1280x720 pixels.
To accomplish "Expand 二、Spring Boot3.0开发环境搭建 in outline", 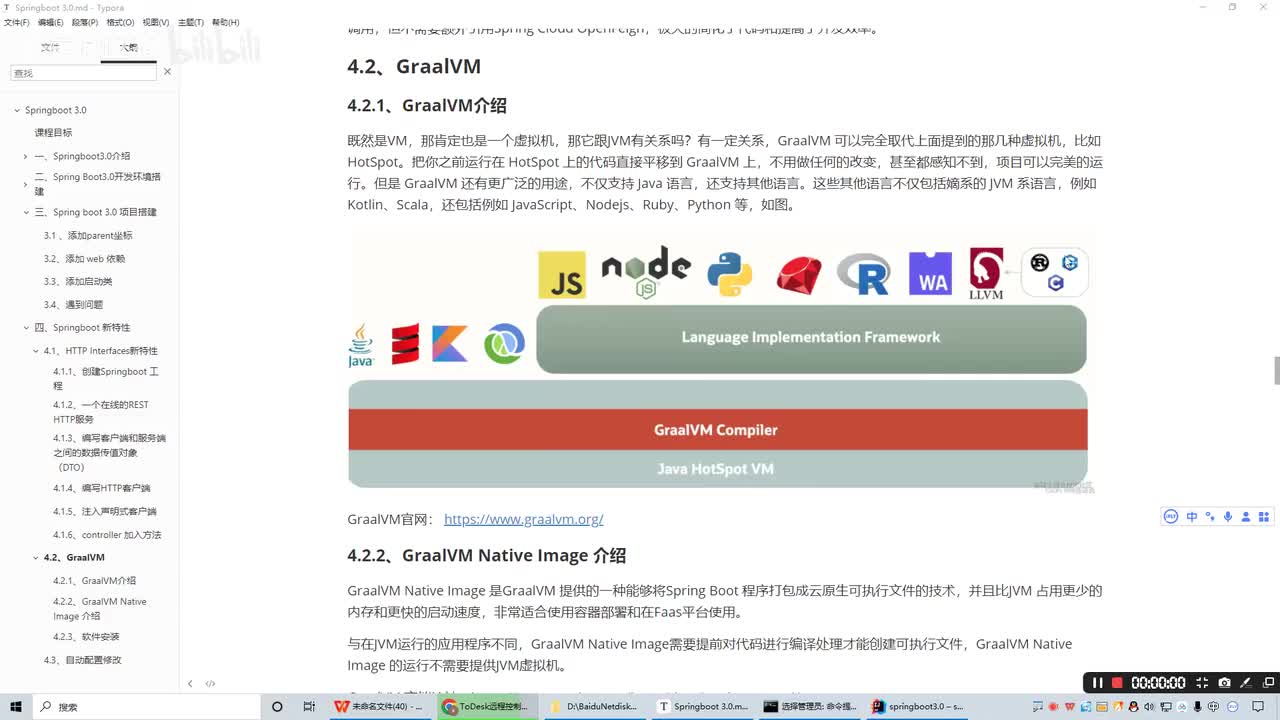I will [x=26, y=184].
